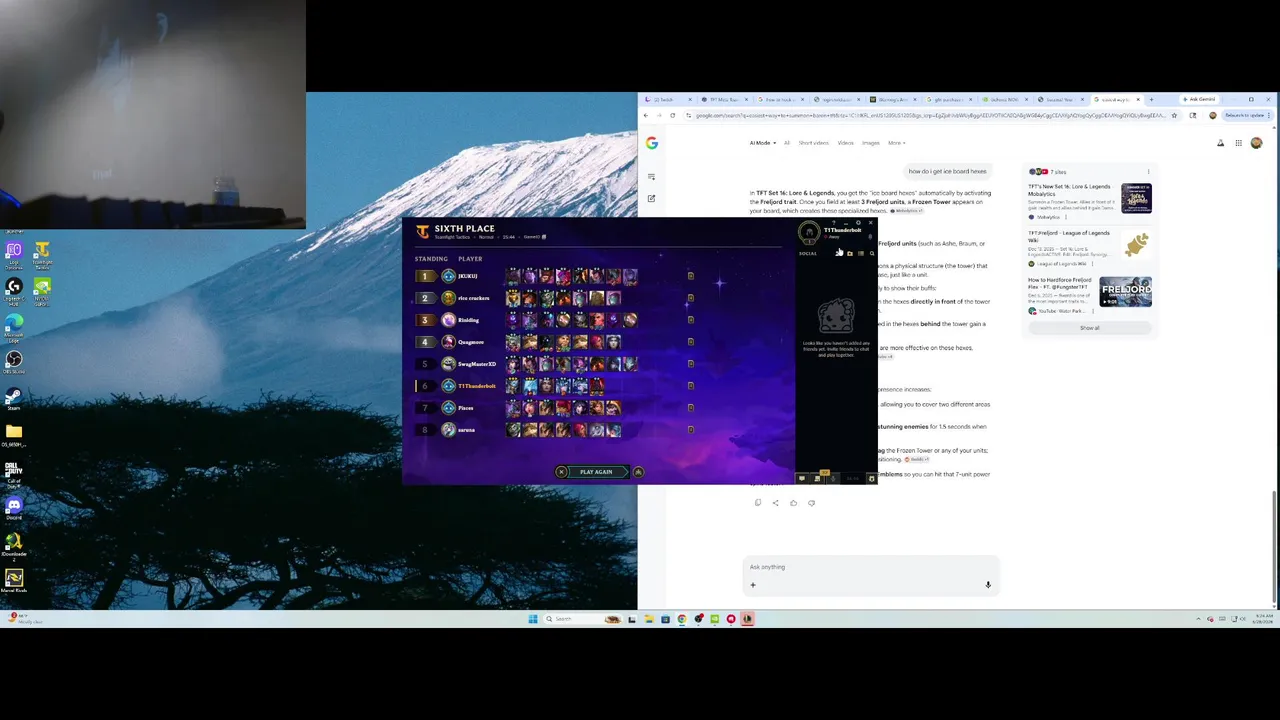Image resolution: width=1280 pixels, height=720 pixels.
Task: Bookmark this page star icon
Action: point(1174,115)
